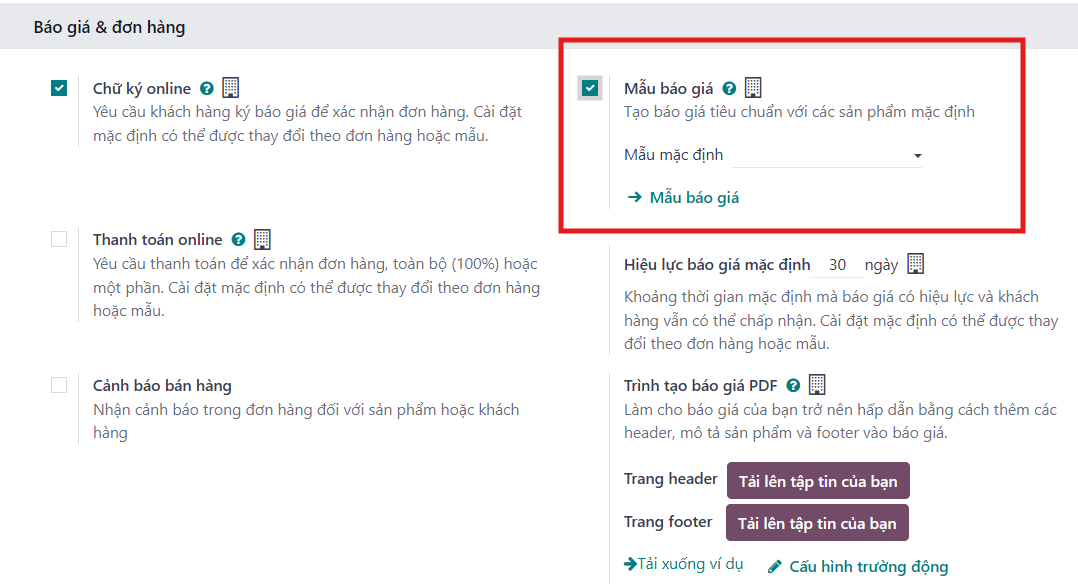Click building icon beside Thanh toán online
The width and height of the screenshot is (1078, 586).
tap(263, 239)
